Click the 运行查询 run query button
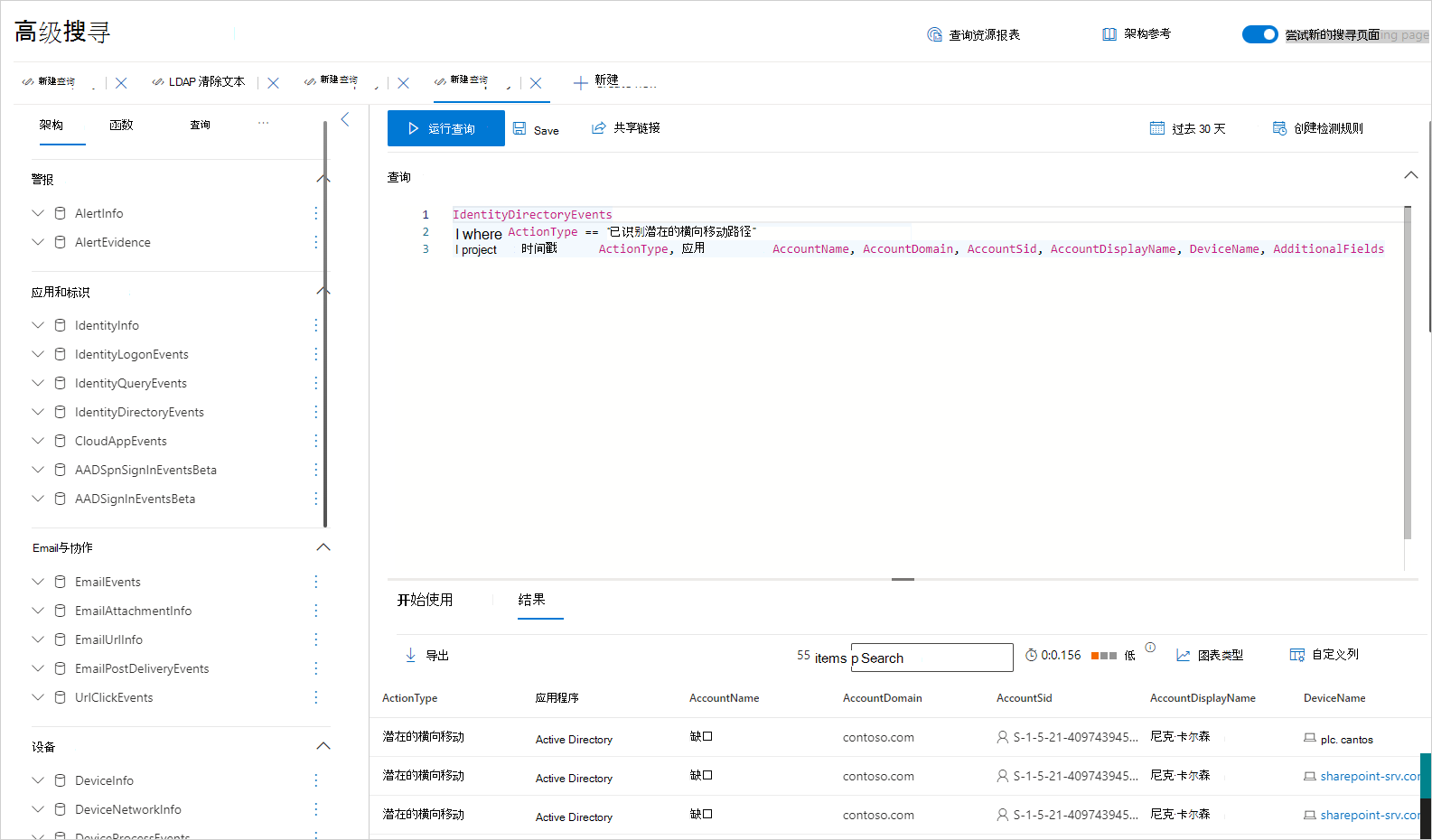1432x840 pixels. tap(445, 128)
